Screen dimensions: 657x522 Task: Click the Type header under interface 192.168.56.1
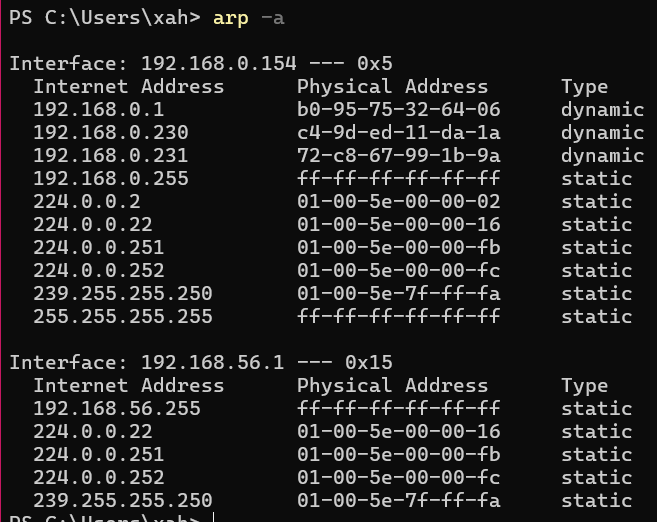pos(584,385)
